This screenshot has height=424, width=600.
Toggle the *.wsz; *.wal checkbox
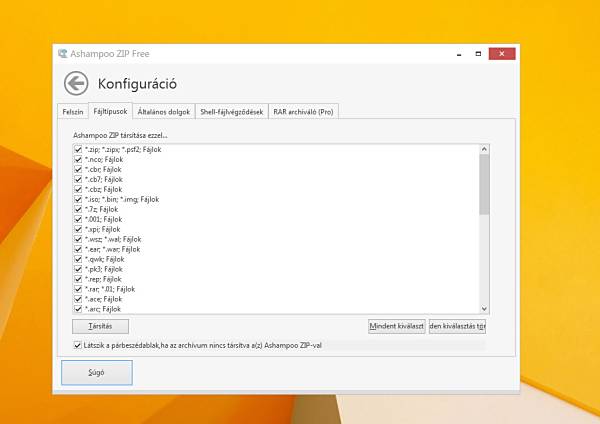[x=78, y=239]
